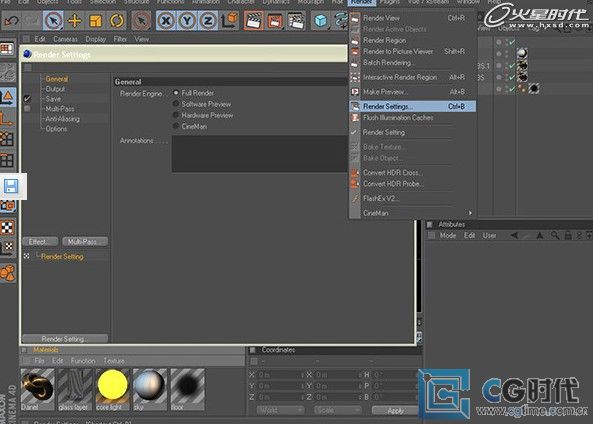Toggle the Z axis lock
593x424 pixels.
coord(208,20)
